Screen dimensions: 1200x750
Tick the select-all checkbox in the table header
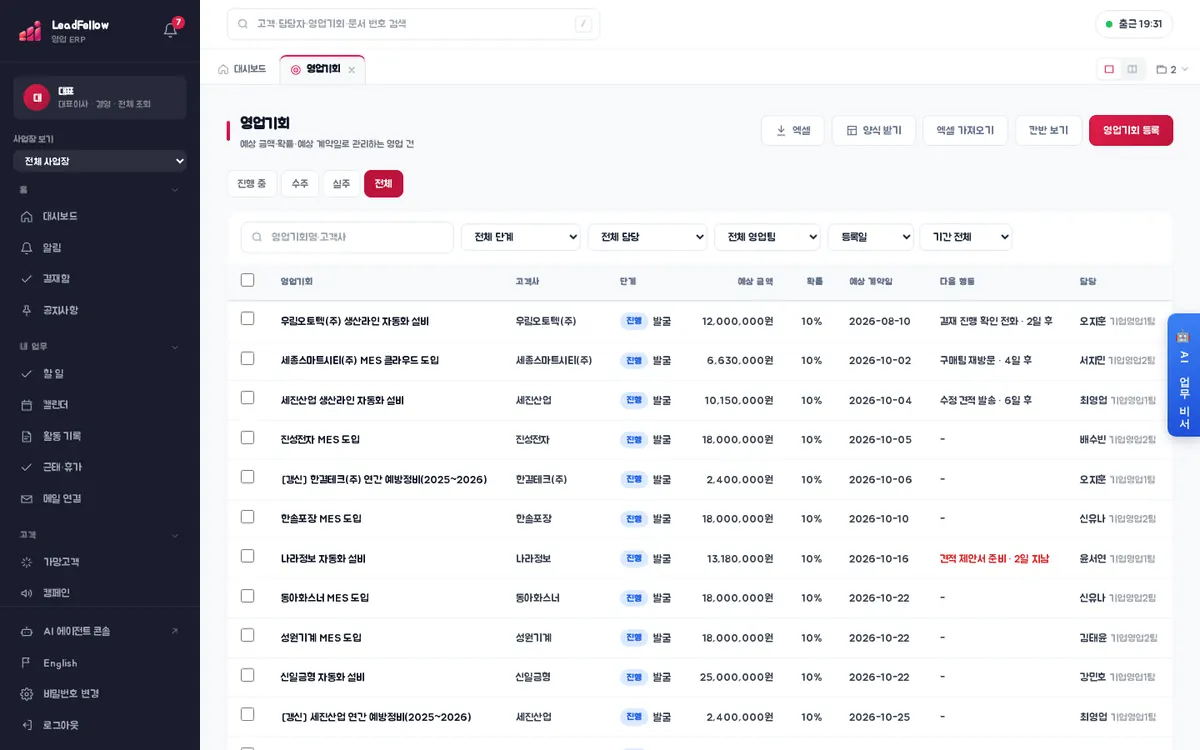click(248, 281)
